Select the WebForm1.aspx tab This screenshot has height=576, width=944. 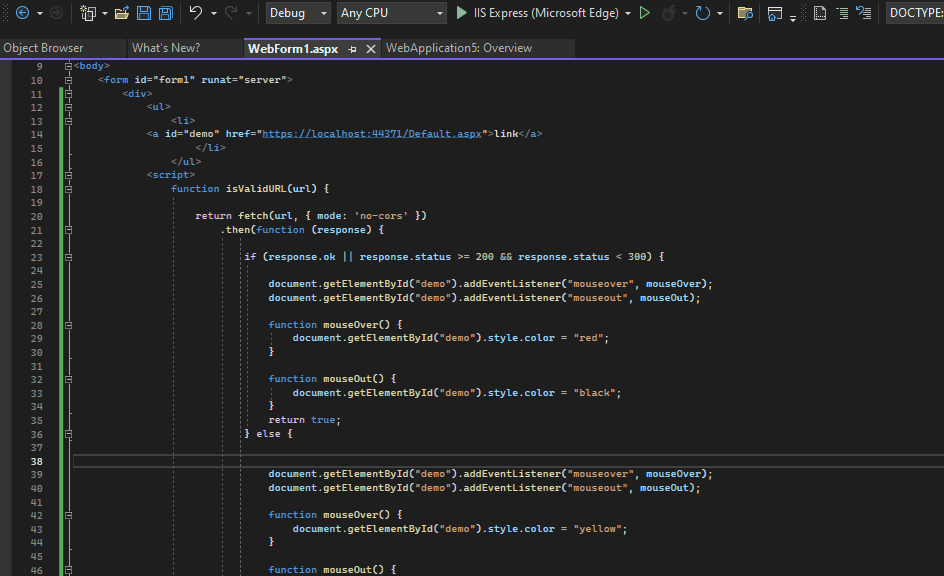pyautogui.click(x=293, y=49)
